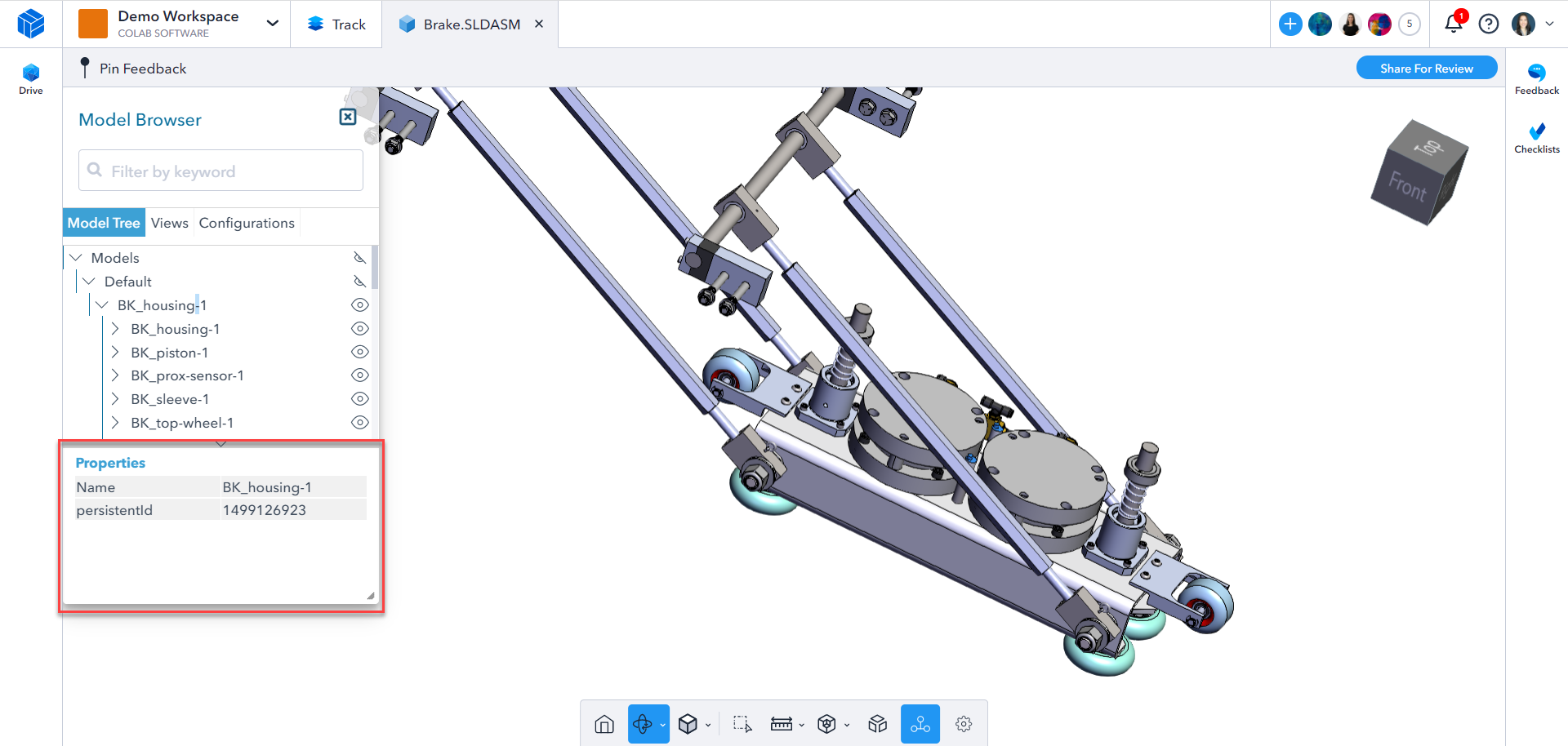Select BK_sleeve-1 in the model tree
Image resolution: width=1568 pixels, height=746 pixels.
click(x=170, y=399)
